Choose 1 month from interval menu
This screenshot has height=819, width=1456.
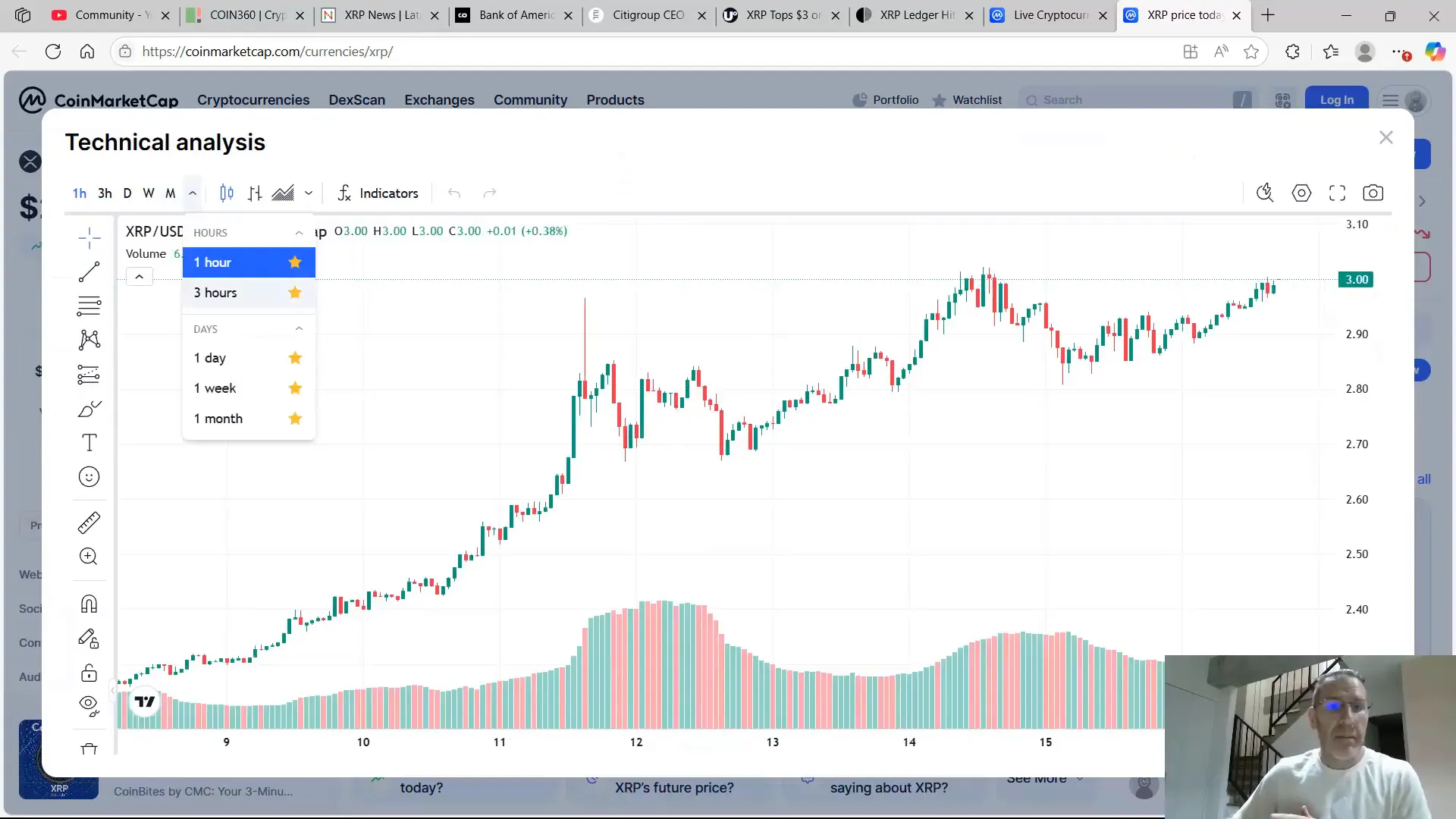click(x=249, y=419)
